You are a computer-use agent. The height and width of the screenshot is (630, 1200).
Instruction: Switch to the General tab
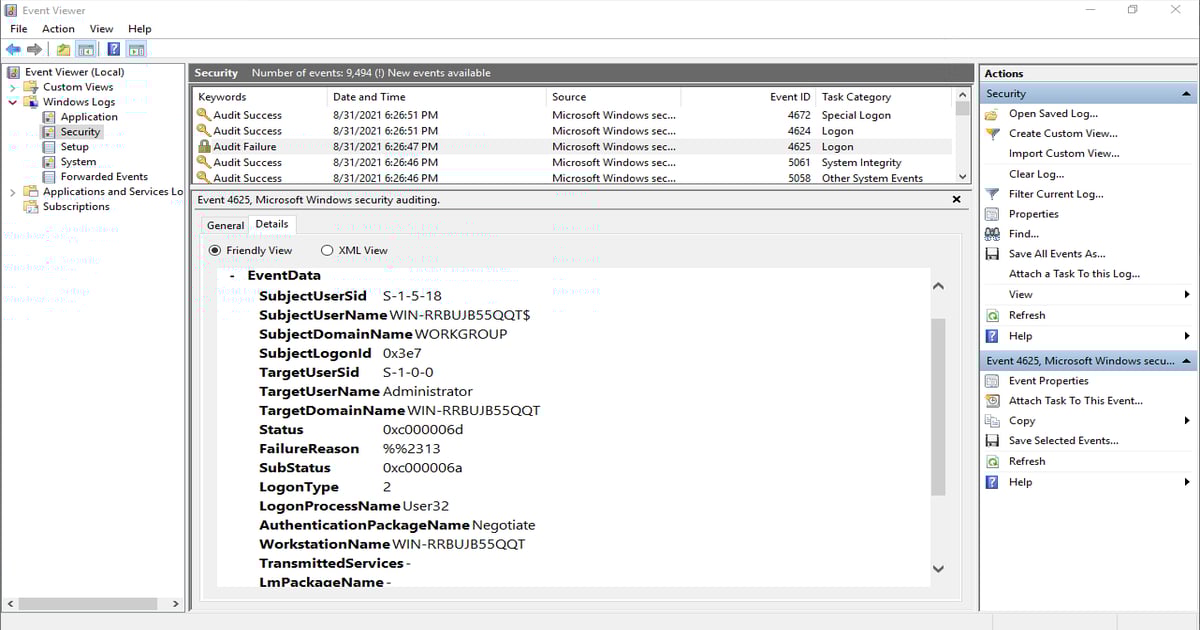(x=224, y=225)
